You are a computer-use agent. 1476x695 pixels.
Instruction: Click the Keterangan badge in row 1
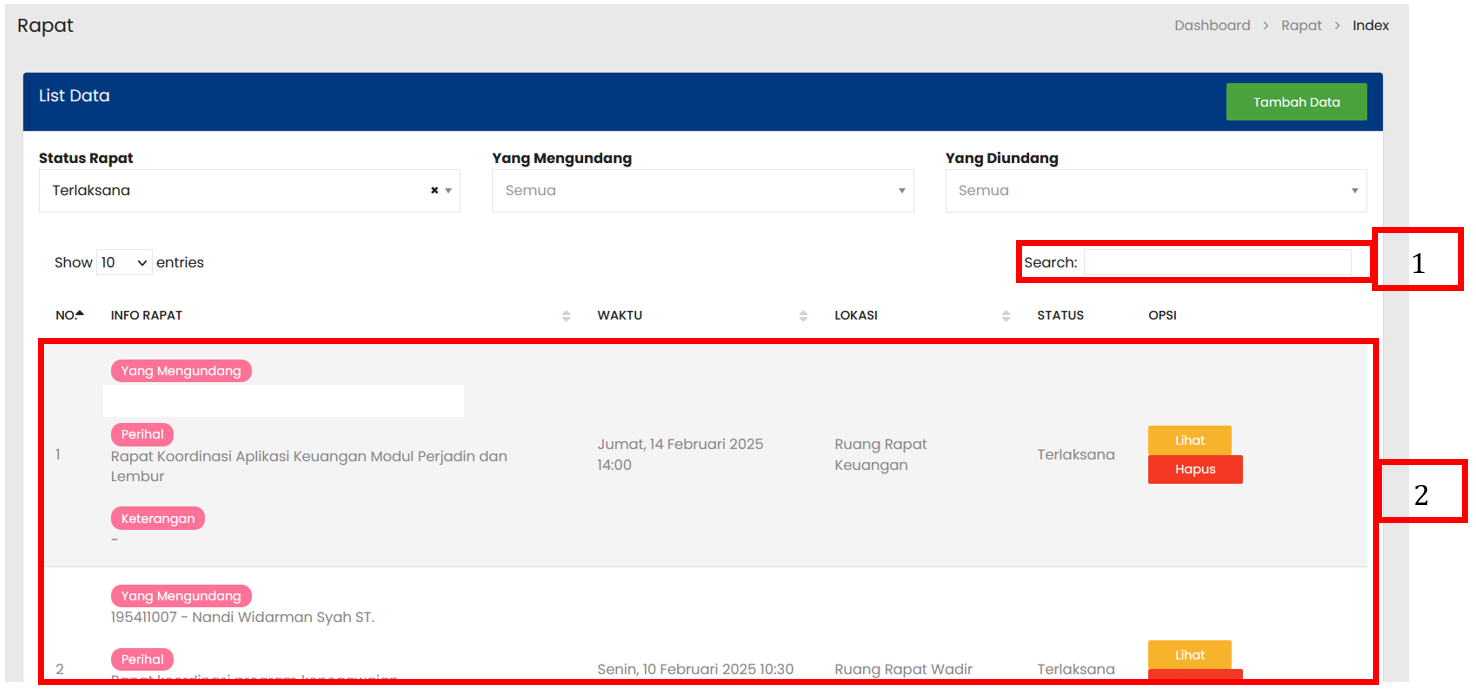click(x=158, y=519)
